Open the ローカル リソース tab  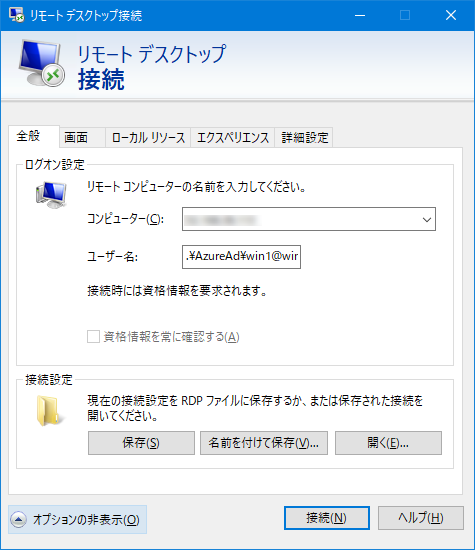148,137
